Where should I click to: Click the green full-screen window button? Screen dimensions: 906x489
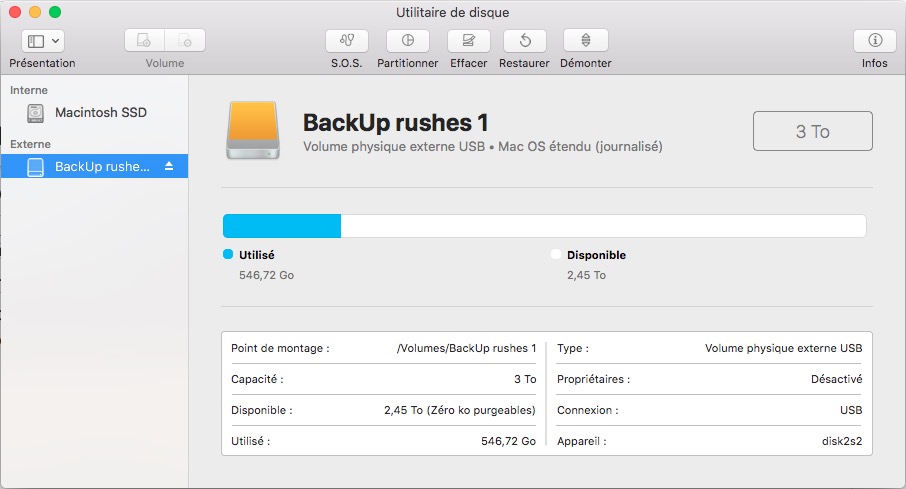click(x=55, y=12)
